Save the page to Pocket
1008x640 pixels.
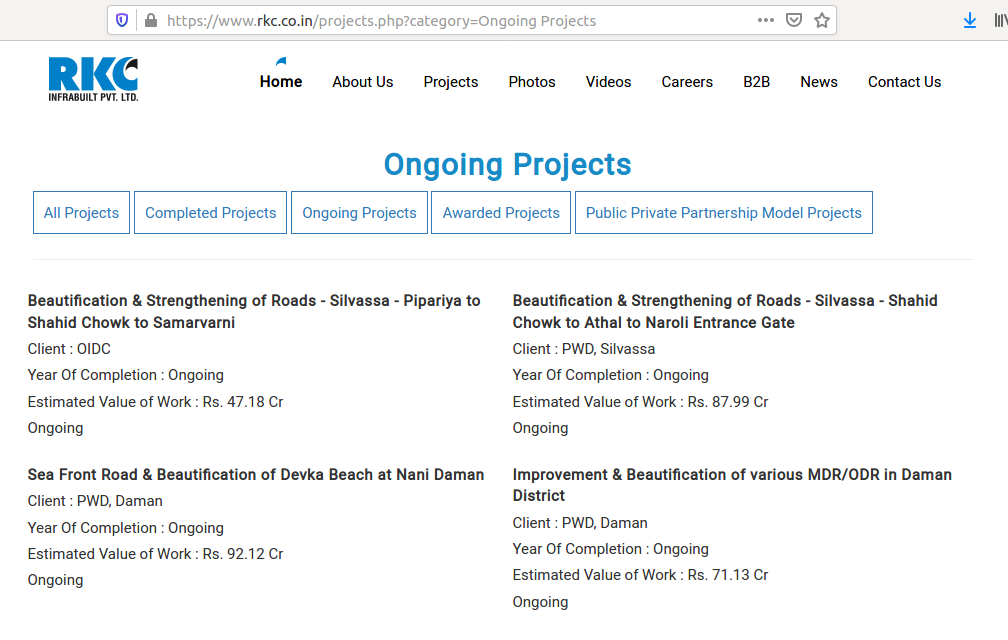pos(794,20)
